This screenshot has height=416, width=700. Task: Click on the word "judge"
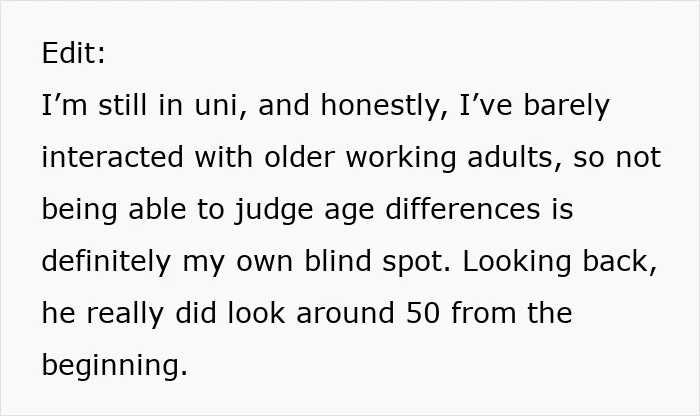[274, 211]
